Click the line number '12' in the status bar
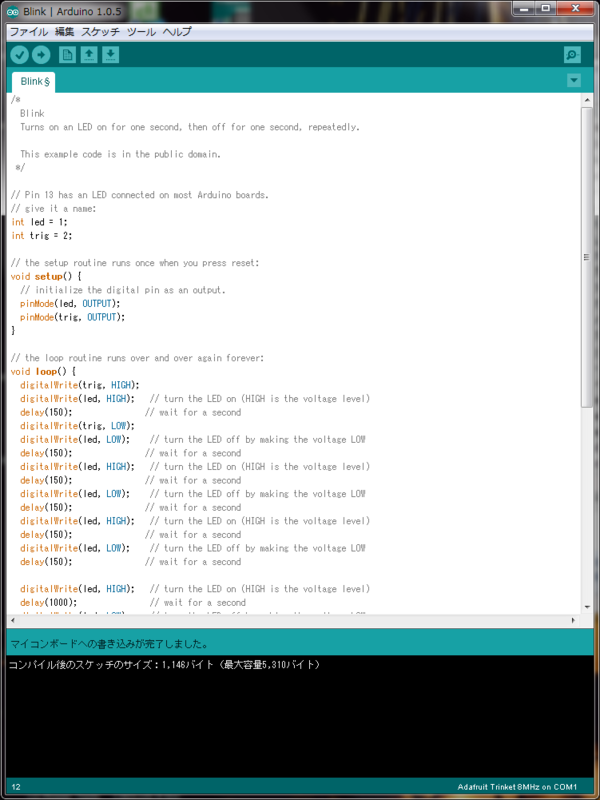The width and height of the screenshot is (600, 800). pos(16,787)
